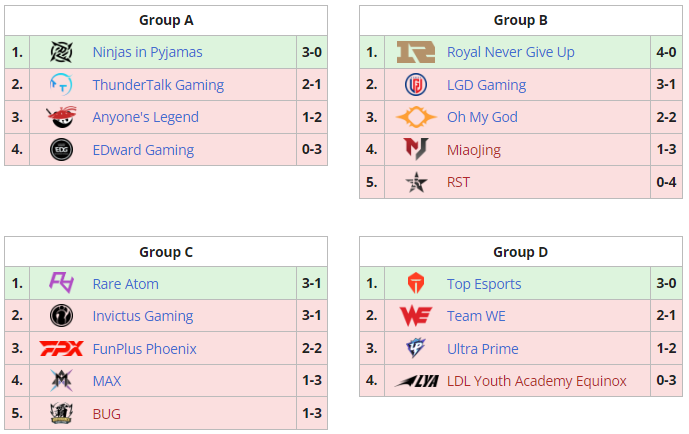689x434 pixels.
Task: Click the Team WE logo icon
Action: pyautogui.click(x=416, y=316)
